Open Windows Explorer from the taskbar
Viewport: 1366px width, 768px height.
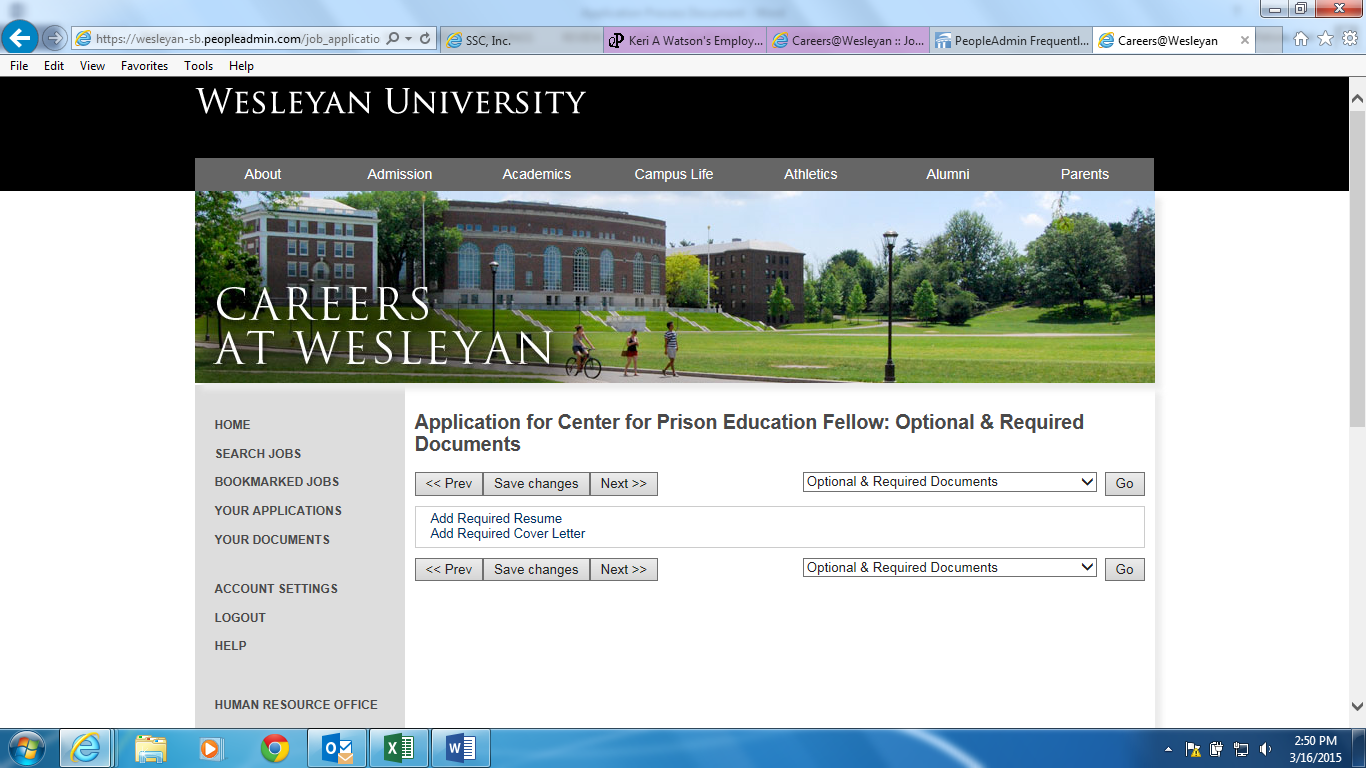[x=151, y=748]
